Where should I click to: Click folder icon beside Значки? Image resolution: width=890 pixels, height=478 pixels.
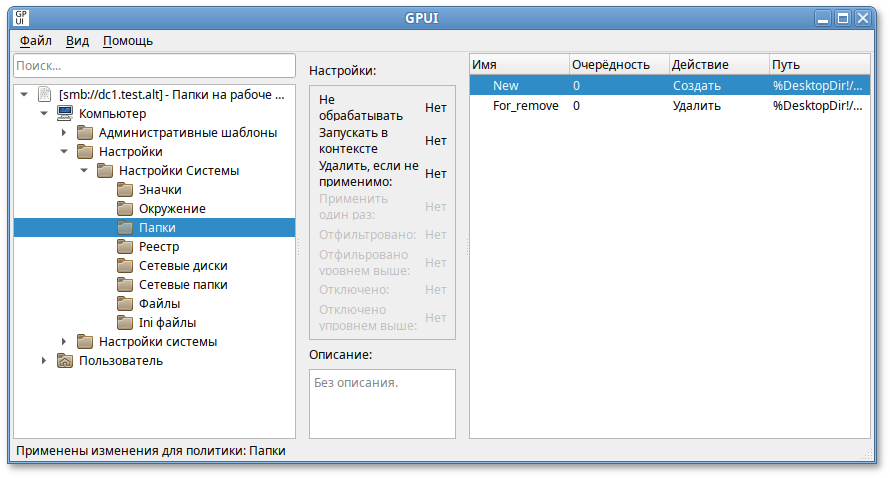pos(125,190)
